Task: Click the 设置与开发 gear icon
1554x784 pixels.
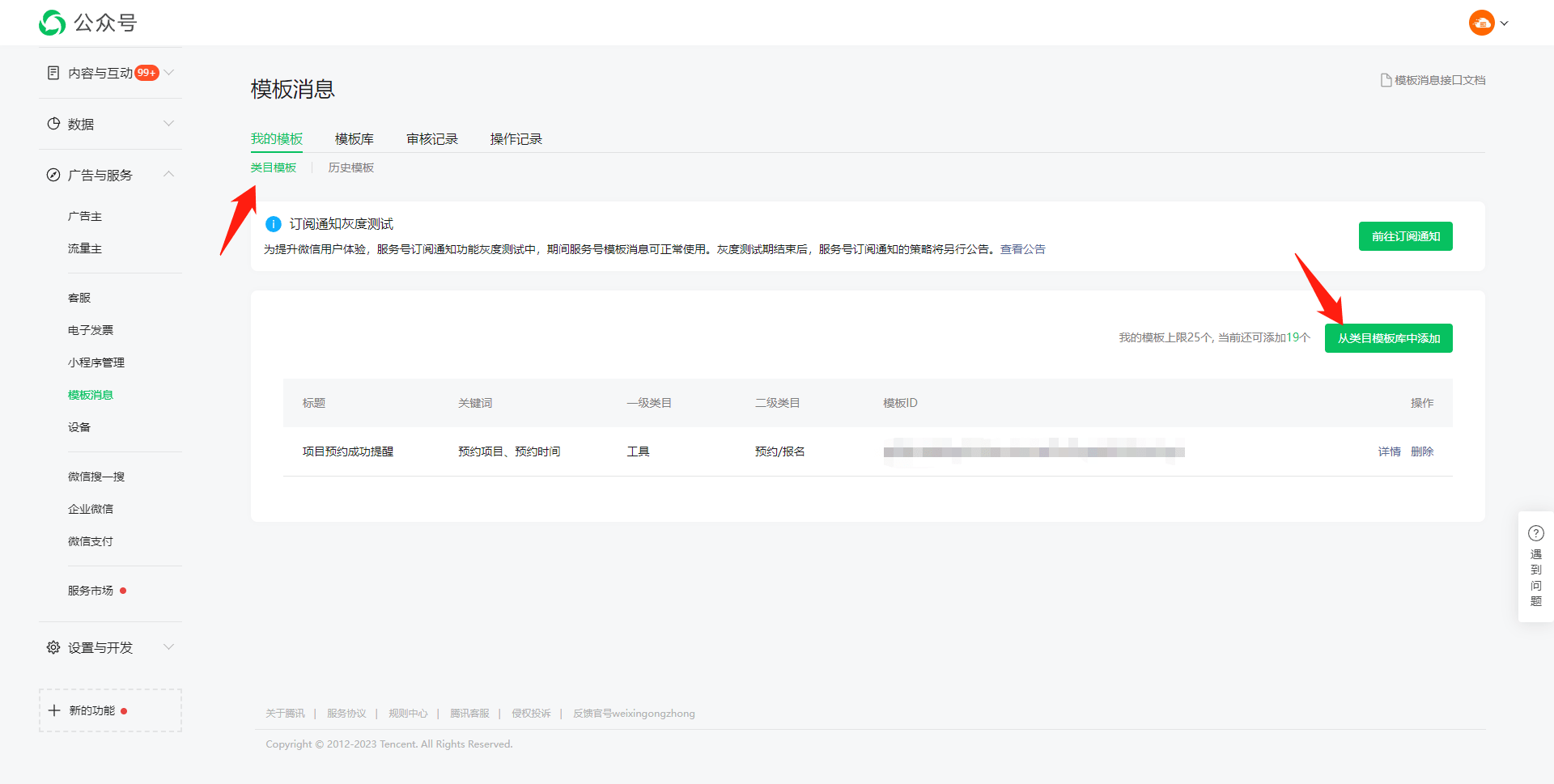Action: tap(53, 647)
